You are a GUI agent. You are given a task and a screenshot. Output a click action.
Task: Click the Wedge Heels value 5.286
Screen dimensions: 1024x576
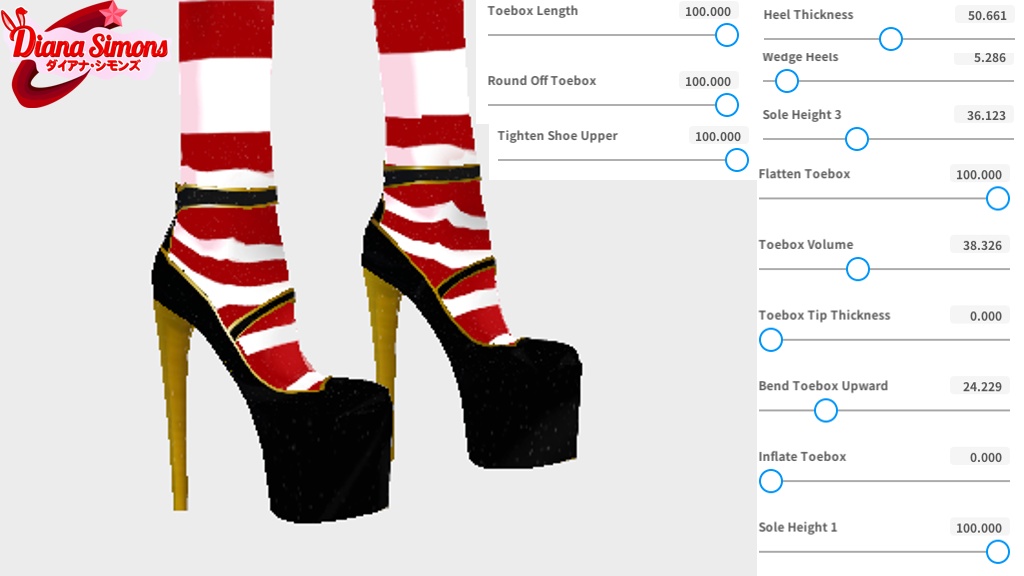point(989,57)
